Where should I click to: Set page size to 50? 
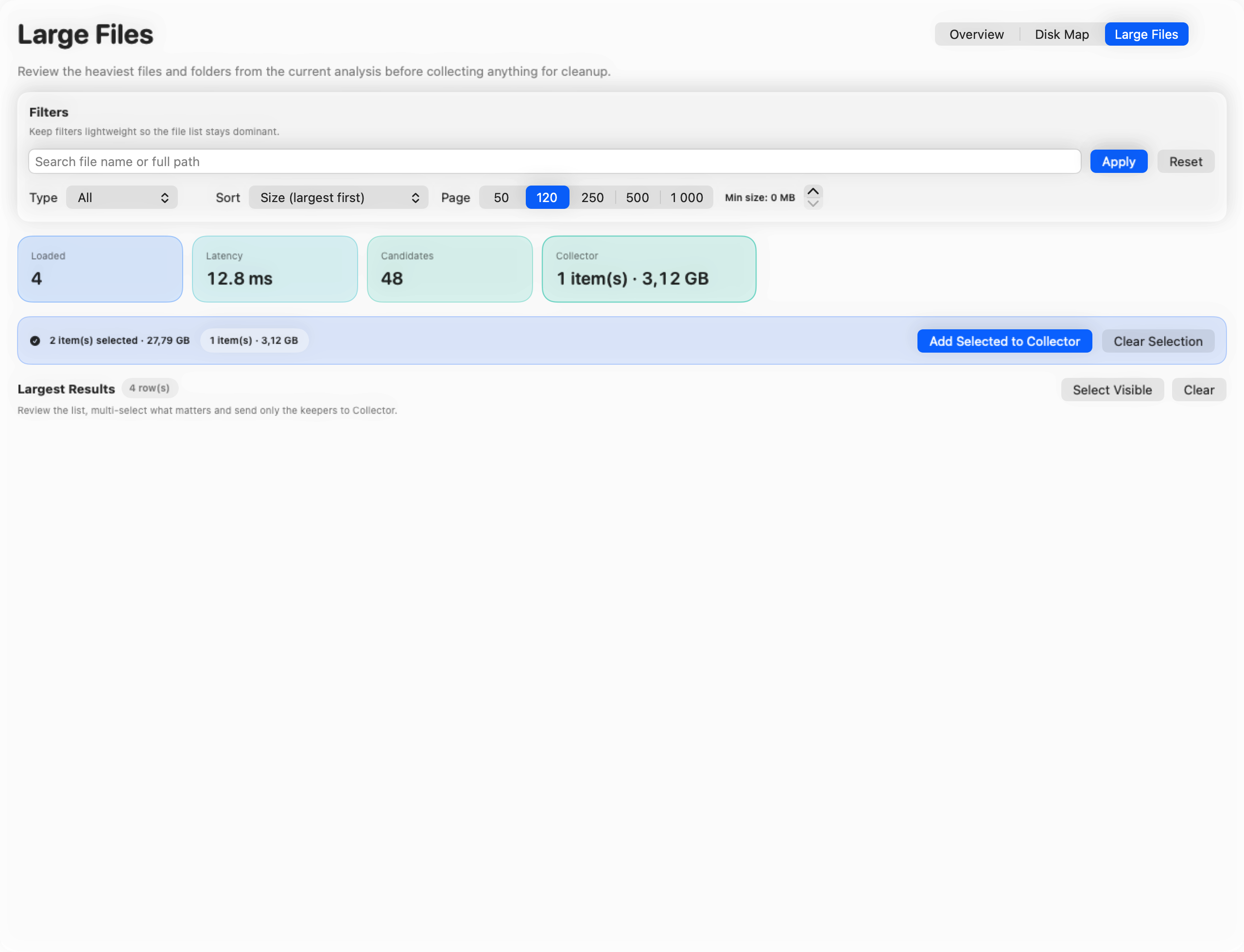tap(501, 197)
